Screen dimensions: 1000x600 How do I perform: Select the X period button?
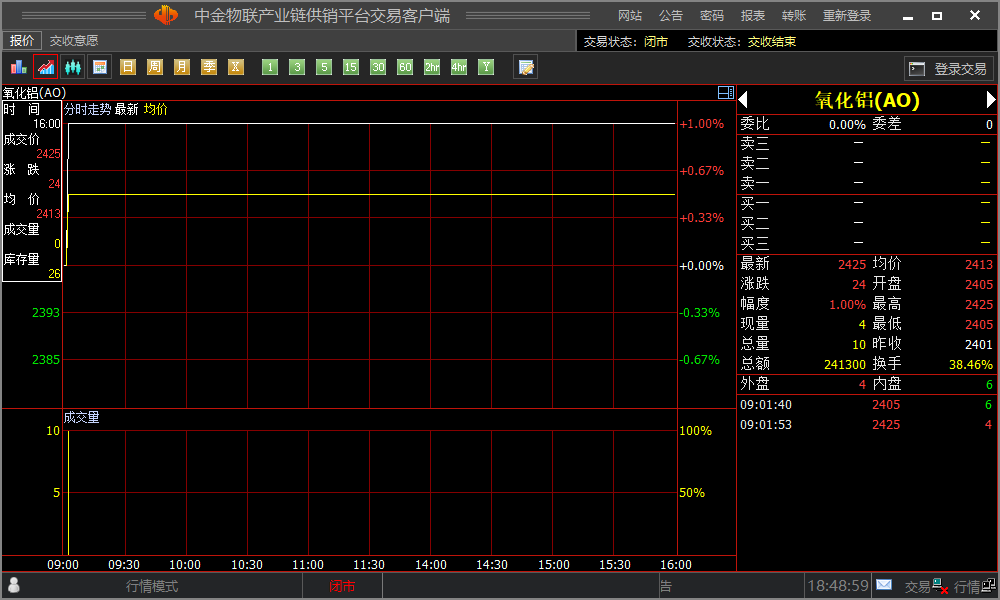tap(236, 67)
